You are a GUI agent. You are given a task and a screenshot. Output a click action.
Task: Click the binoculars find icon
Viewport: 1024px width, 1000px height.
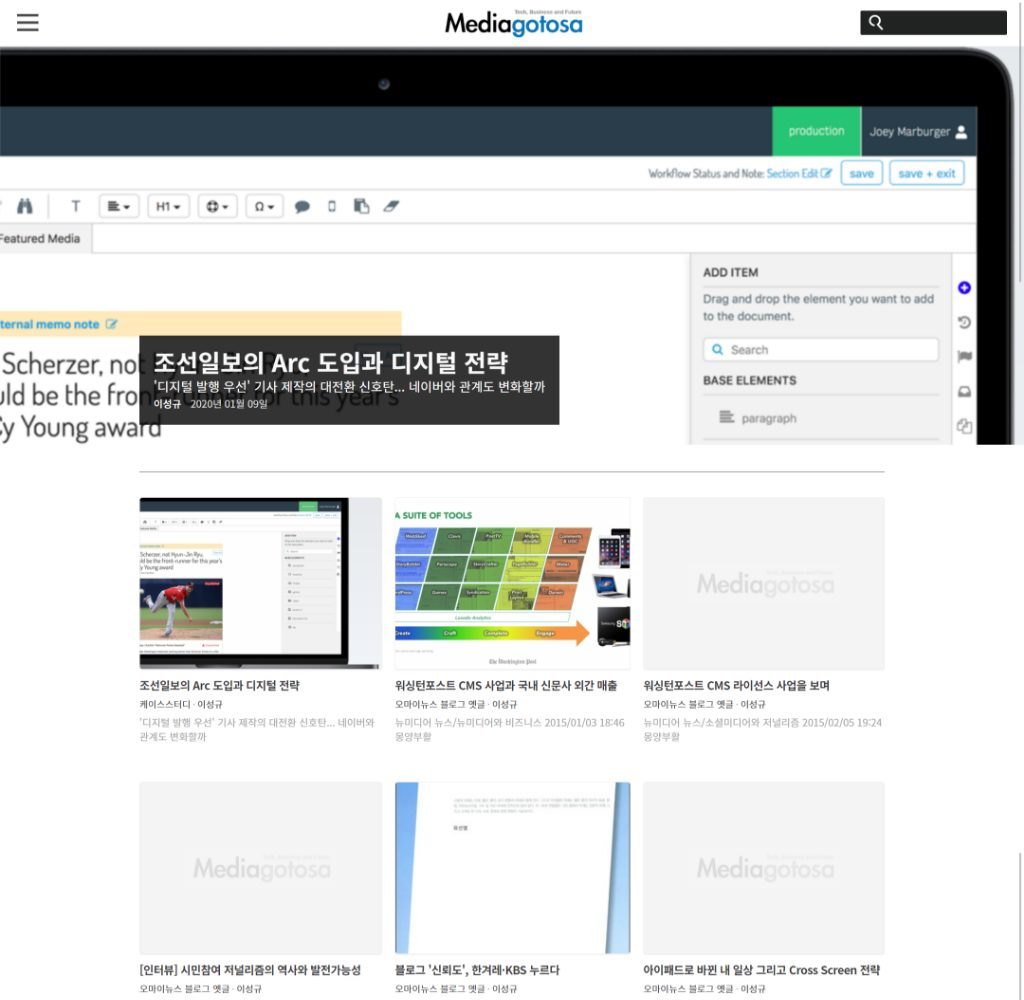pos(25,206)
